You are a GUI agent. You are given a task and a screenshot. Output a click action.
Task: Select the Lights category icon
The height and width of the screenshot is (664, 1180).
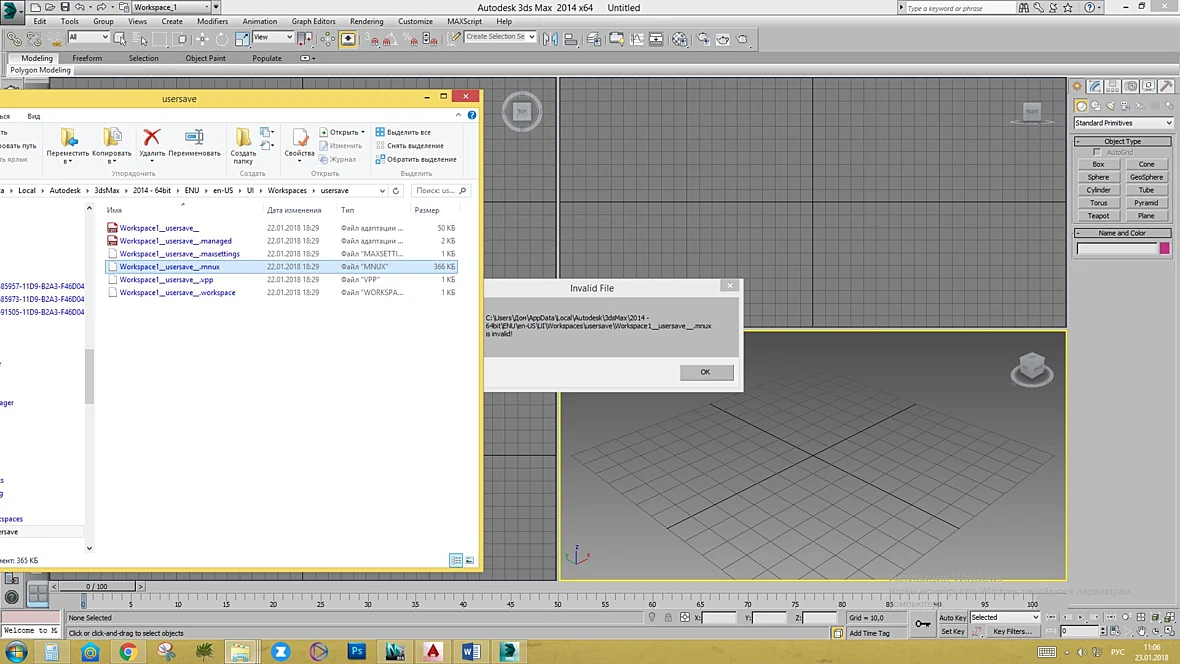[x=1111, y=105]
